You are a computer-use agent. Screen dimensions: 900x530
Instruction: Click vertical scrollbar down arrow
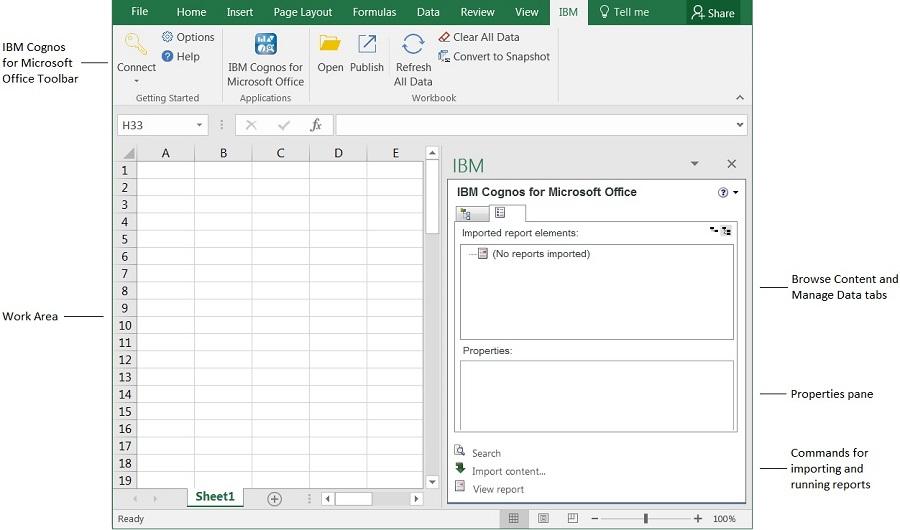(x=432, y=482)
